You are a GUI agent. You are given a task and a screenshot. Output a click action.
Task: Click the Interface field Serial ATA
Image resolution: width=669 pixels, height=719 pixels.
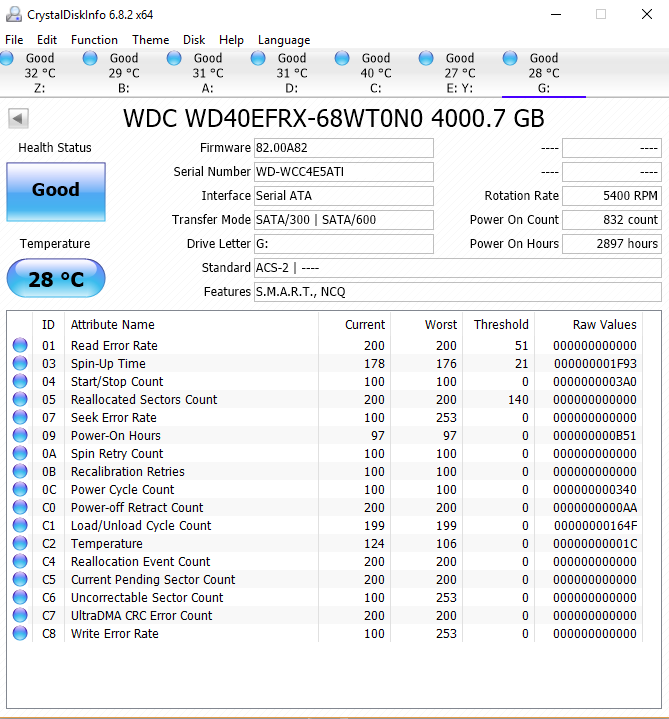(344, 196)
